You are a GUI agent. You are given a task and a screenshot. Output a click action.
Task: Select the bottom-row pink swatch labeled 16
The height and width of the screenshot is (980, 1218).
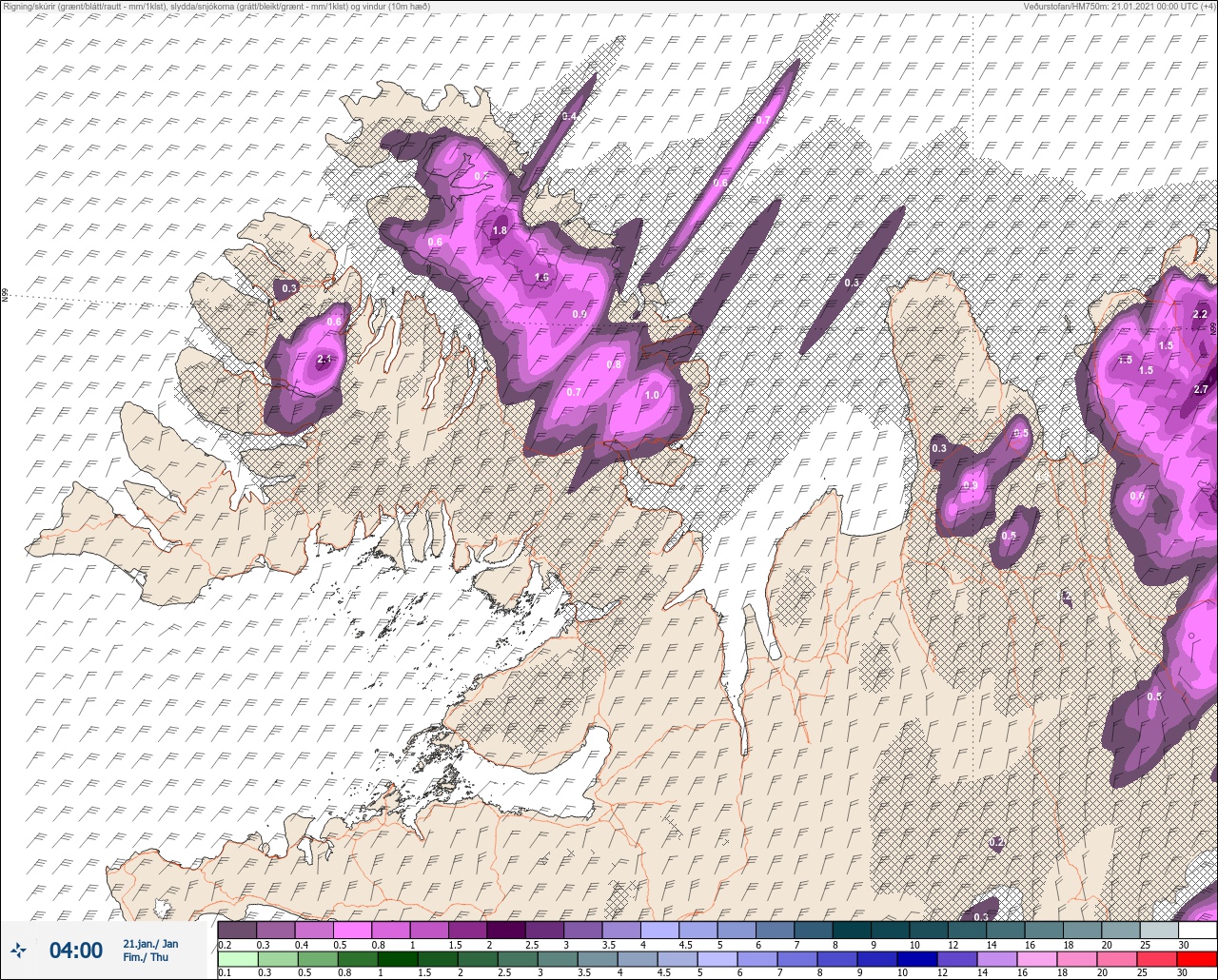click(1036, 958)
